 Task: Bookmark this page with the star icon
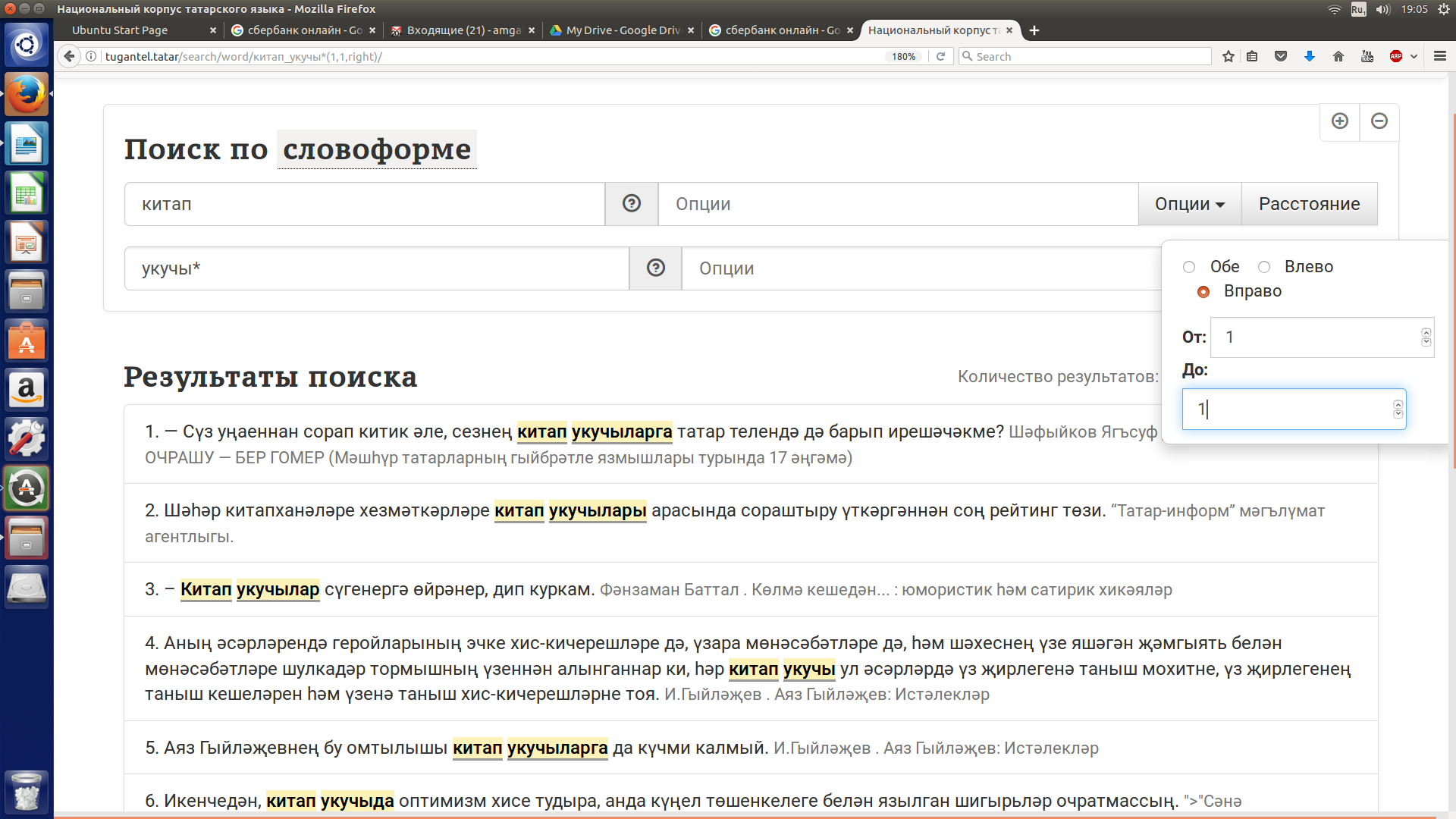(x=1228, y=56)
